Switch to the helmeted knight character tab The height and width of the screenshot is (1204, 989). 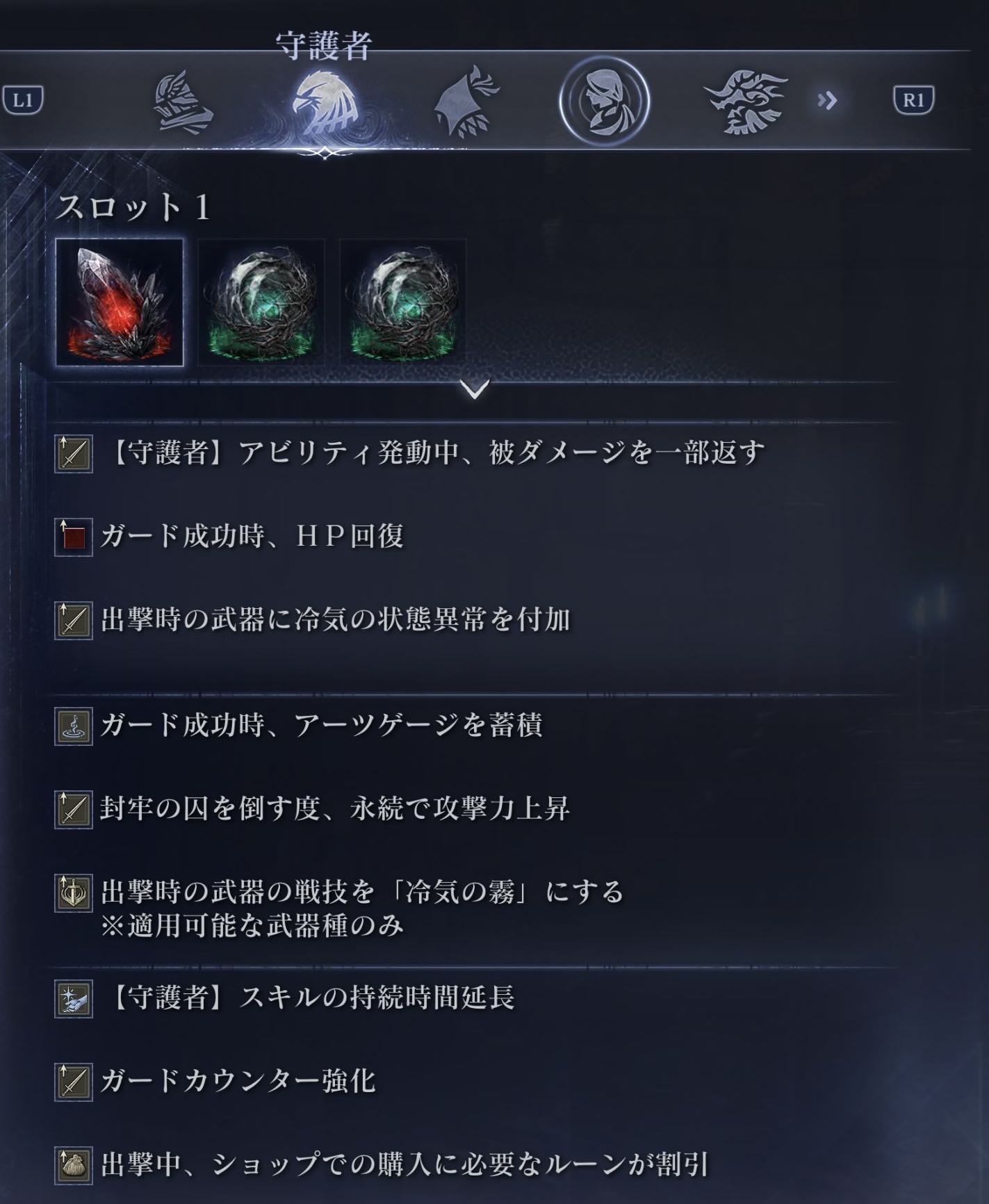[183, 102]
